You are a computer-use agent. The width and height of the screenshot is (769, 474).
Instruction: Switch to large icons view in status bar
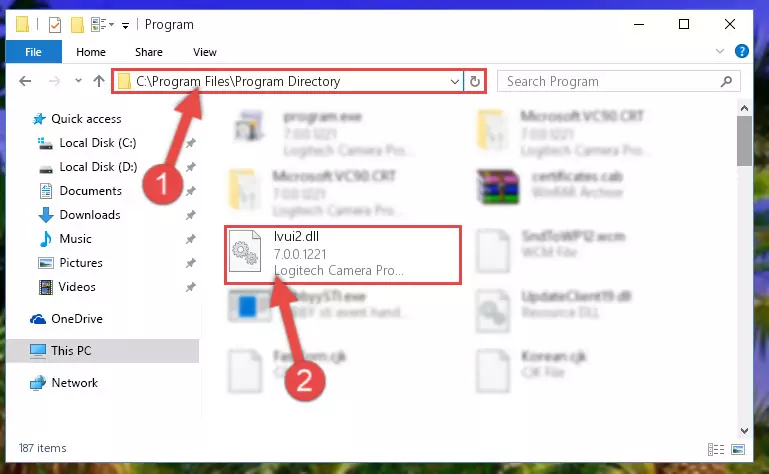point(738,449)
